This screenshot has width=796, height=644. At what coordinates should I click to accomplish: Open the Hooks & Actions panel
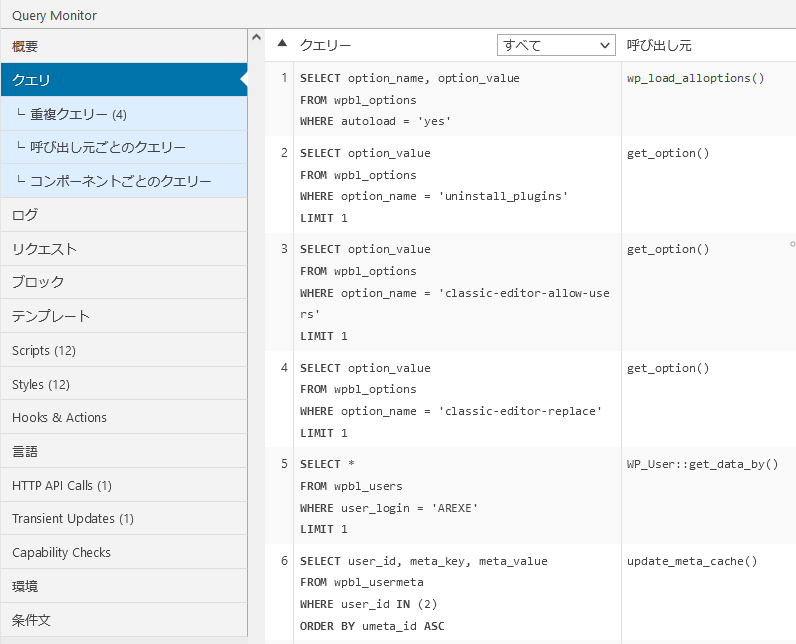tap(59, 417)
